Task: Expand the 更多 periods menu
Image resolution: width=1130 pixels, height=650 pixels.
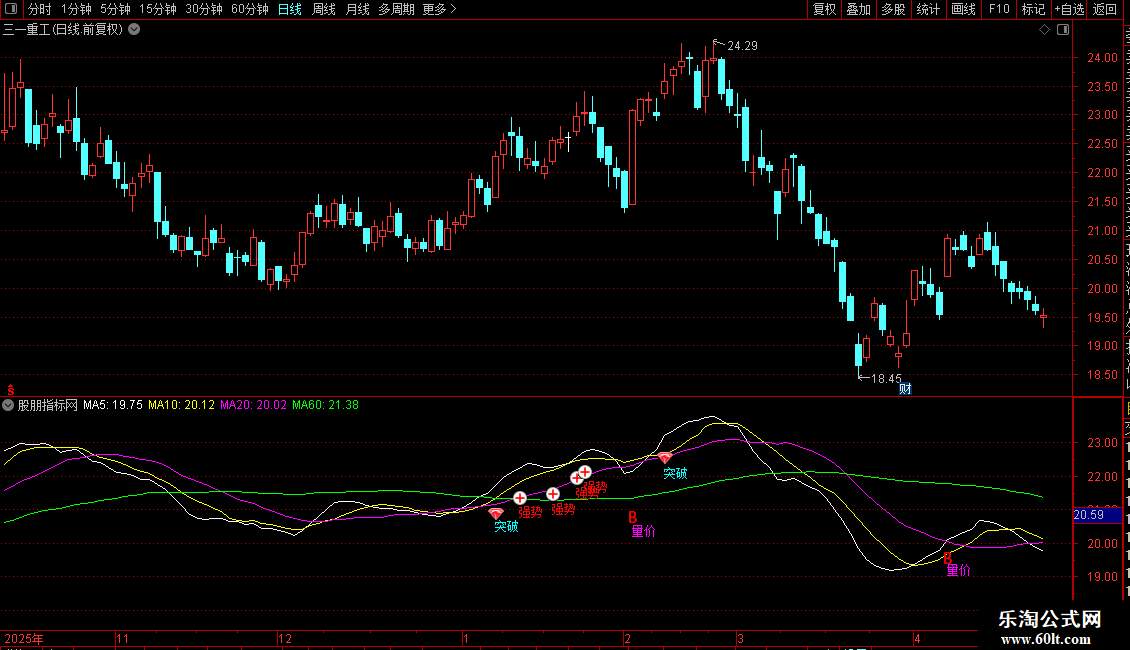Action: [440, 9]
